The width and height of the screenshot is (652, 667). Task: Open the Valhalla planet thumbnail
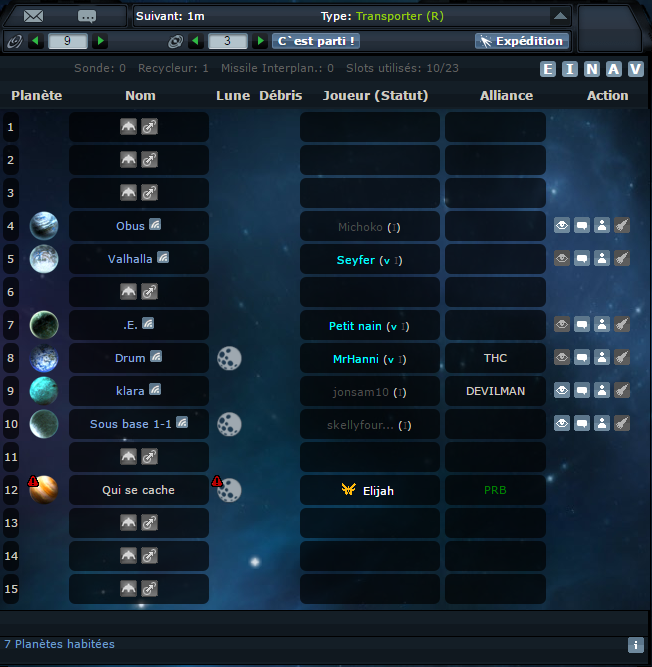point(44,259)
